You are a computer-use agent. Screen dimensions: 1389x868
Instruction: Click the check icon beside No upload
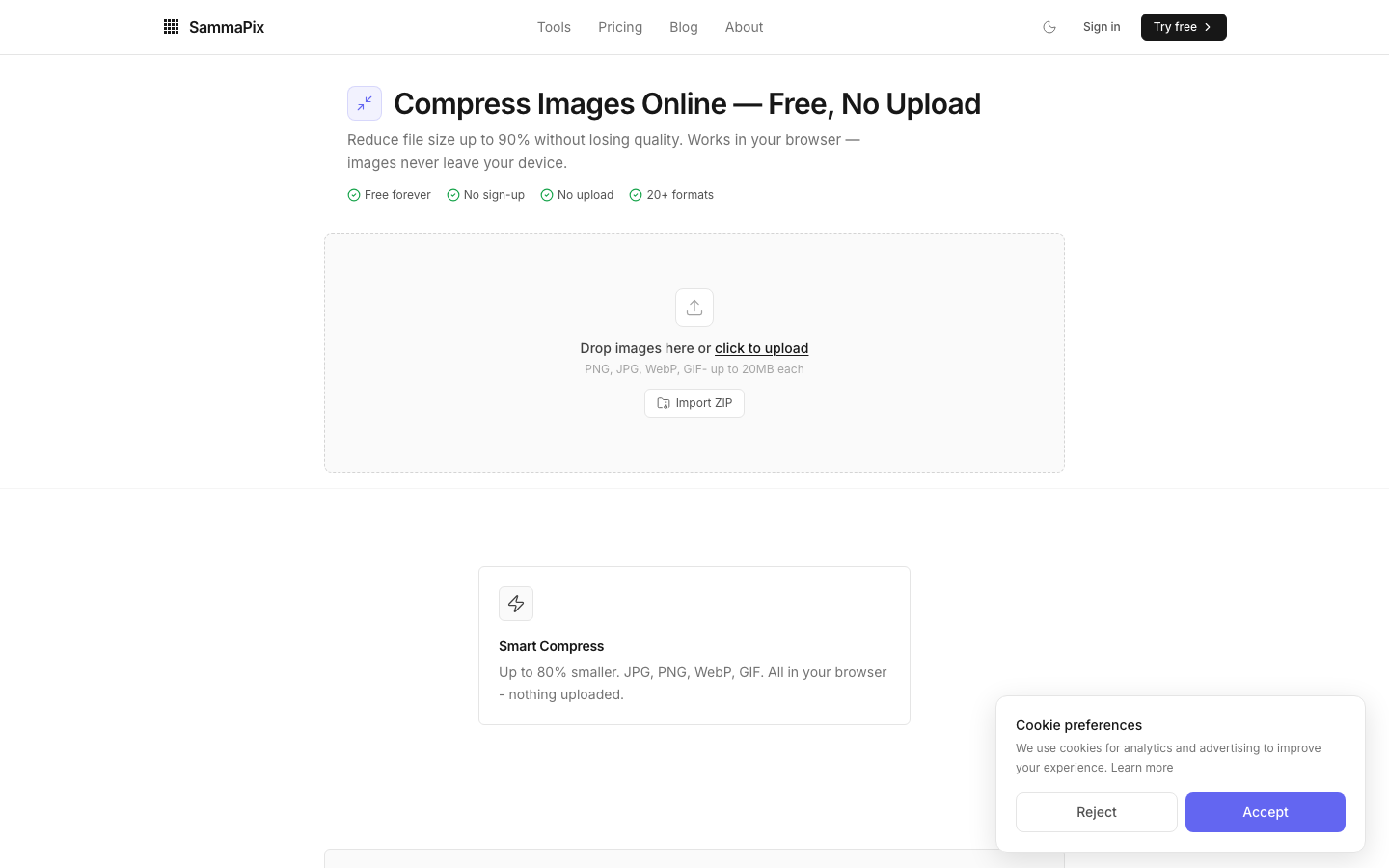[x=545, y=195]
